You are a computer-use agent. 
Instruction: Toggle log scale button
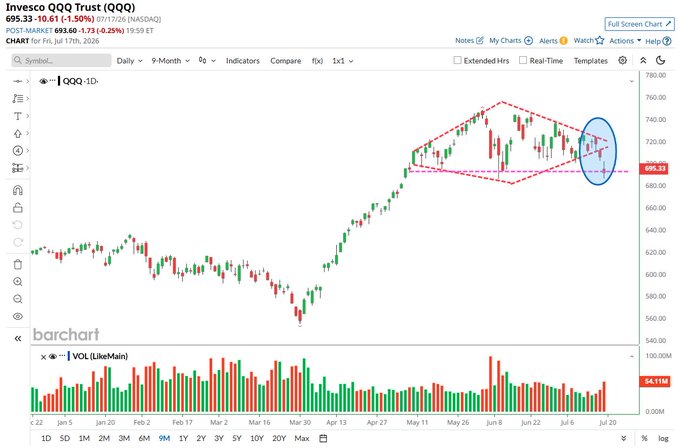[663, 439]
